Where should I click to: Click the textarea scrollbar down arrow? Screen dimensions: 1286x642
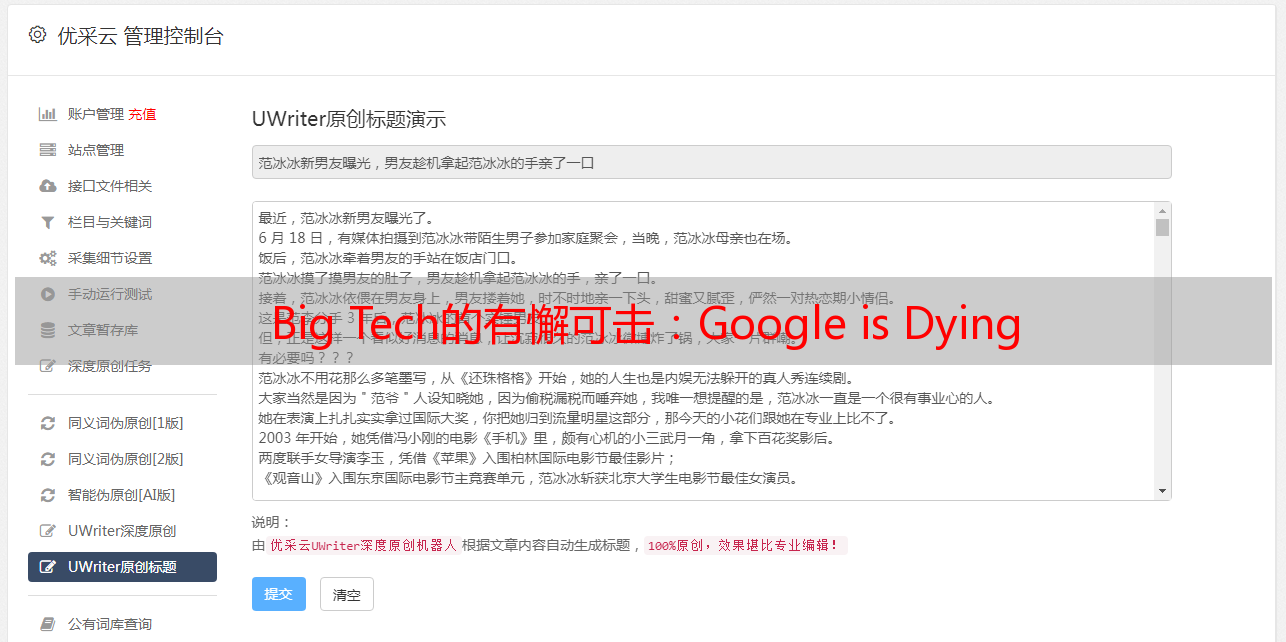(1162, 491)
